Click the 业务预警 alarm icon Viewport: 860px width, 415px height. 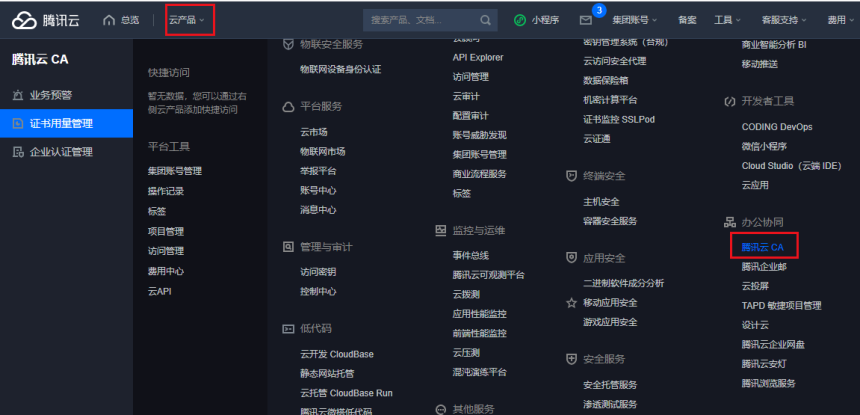[x=18, y=95]
